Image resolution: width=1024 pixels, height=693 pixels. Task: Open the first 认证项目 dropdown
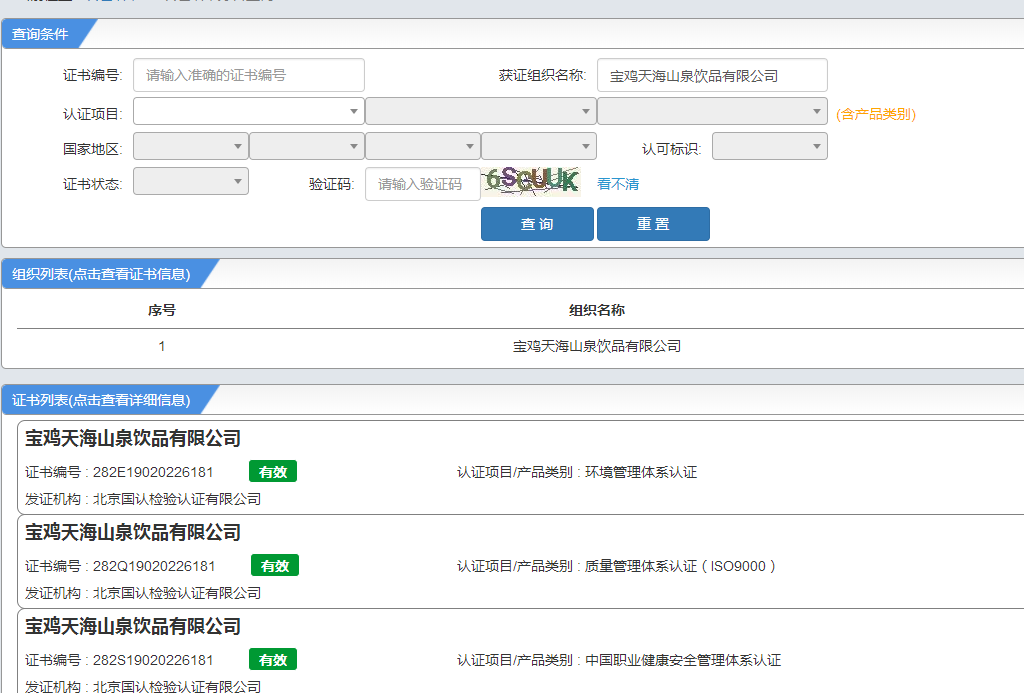pyautogui.click(x=249, y=111)
